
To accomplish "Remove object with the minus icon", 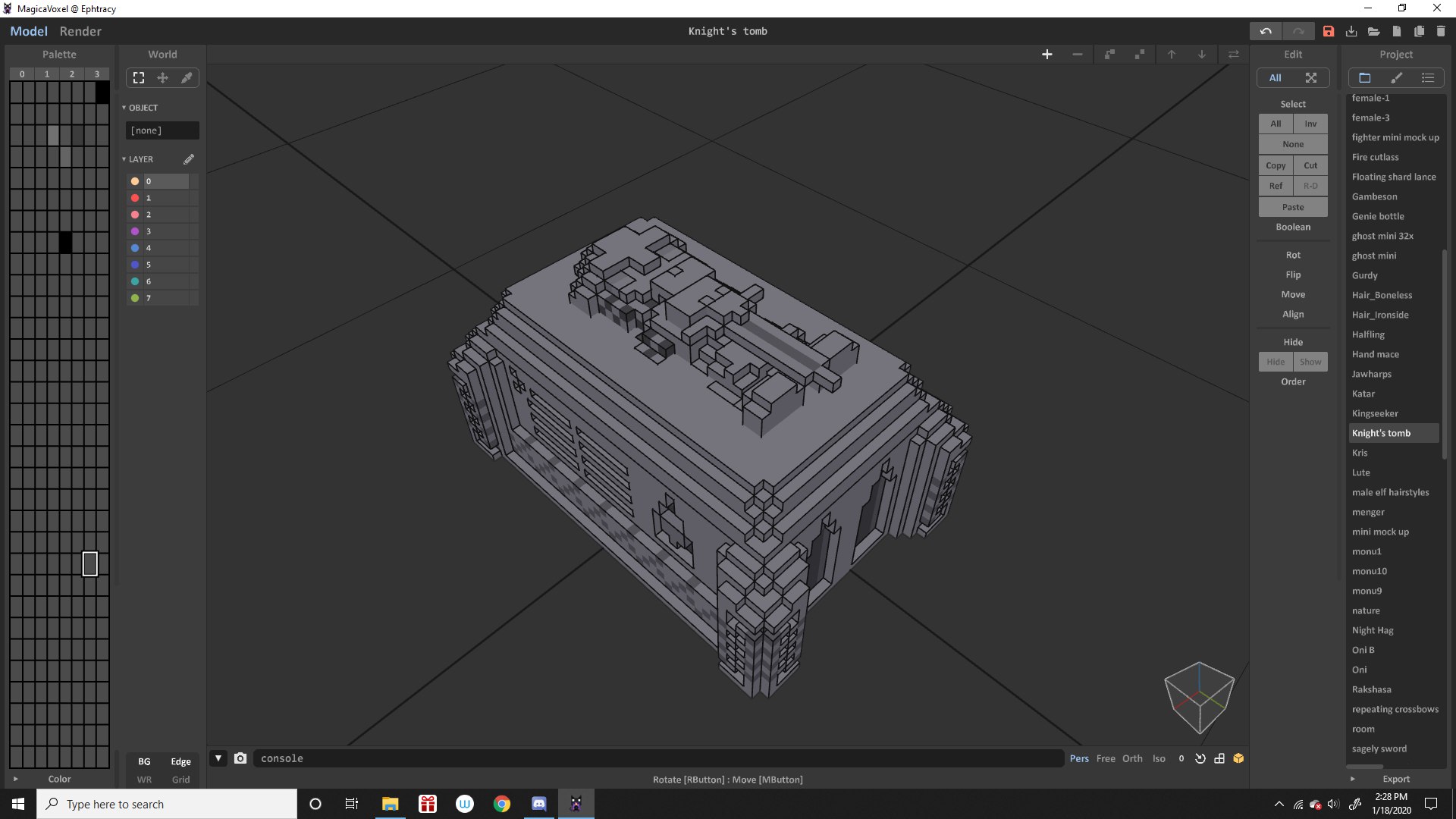I will [1078, 55].
